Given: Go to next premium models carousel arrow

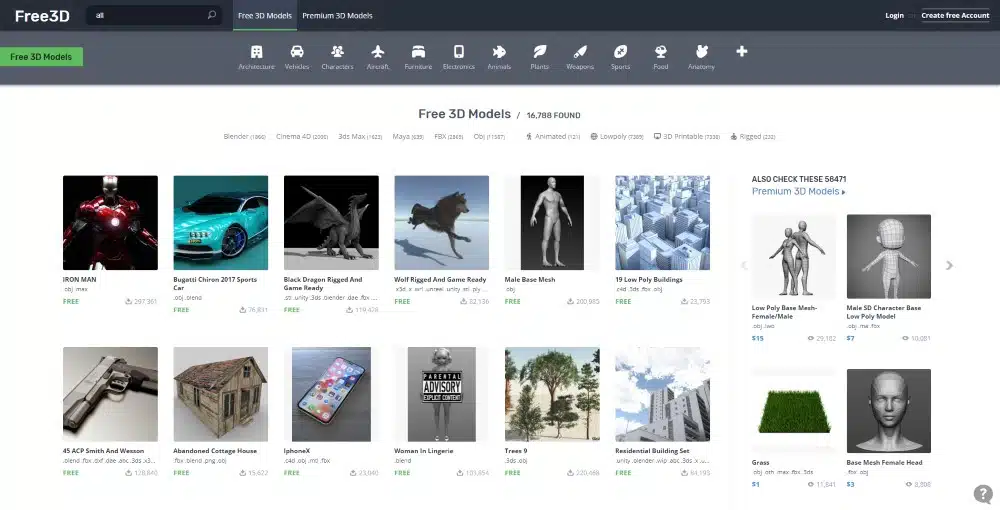Looking at the screenshot, I should pyautogui.click(x=949, y=265).
